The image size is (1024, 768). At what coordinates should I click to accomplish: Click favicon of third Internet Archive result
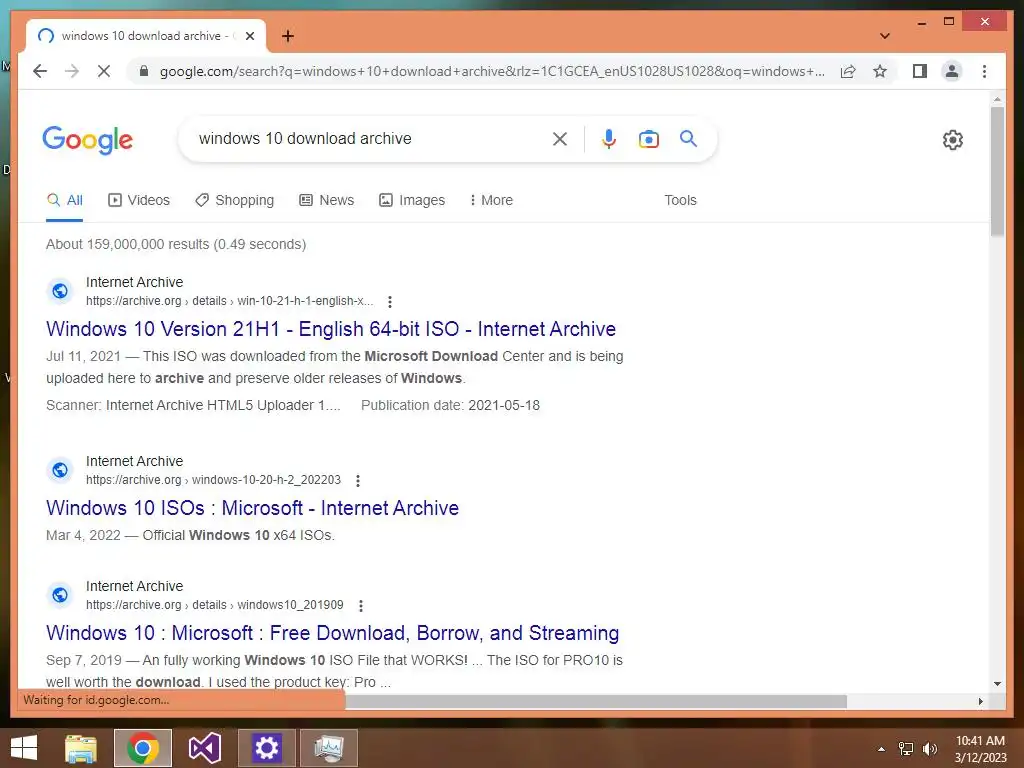point(60,595)
